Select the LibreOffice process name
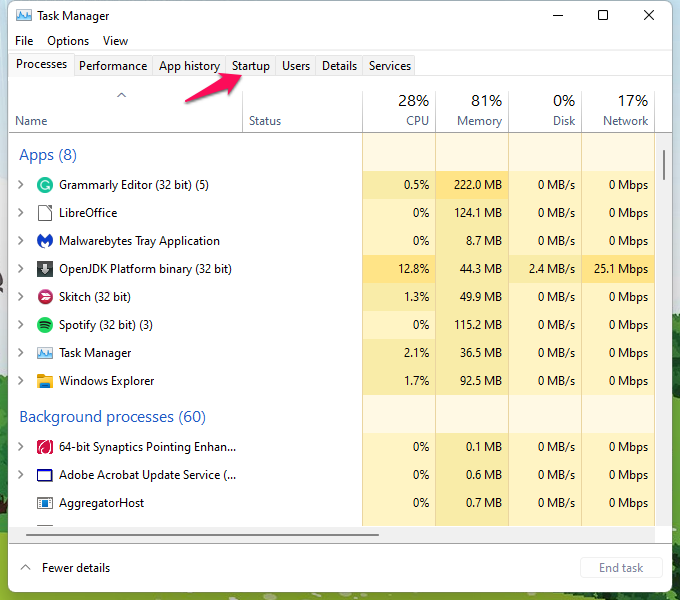 (88, 213)
